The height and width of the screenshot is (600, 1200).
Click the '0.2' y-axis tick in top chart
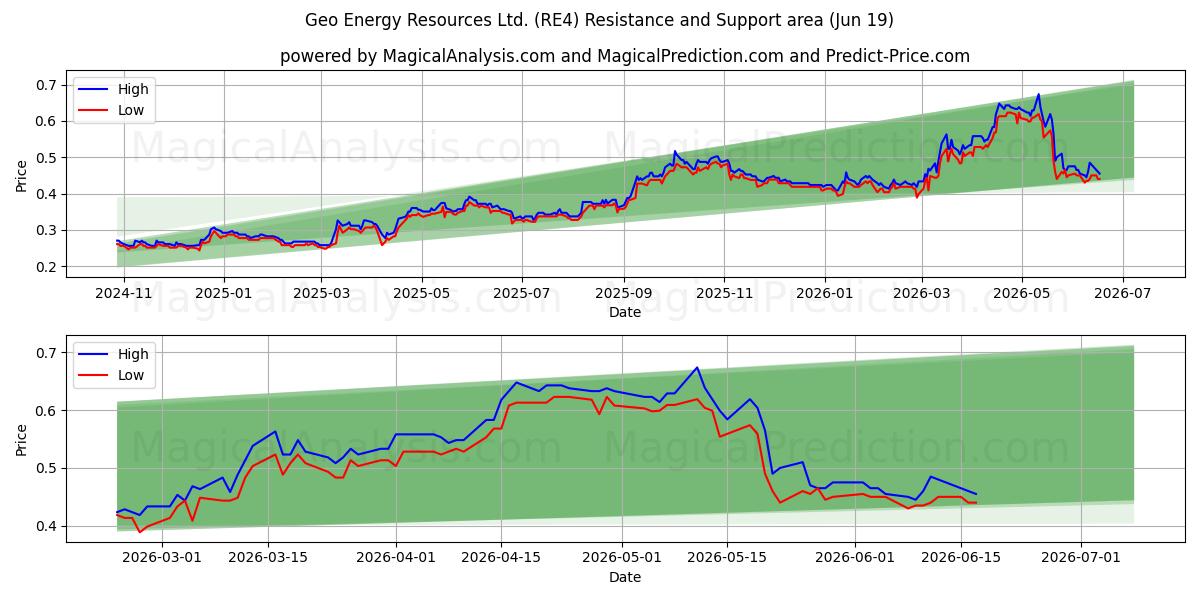click(47, 267)
